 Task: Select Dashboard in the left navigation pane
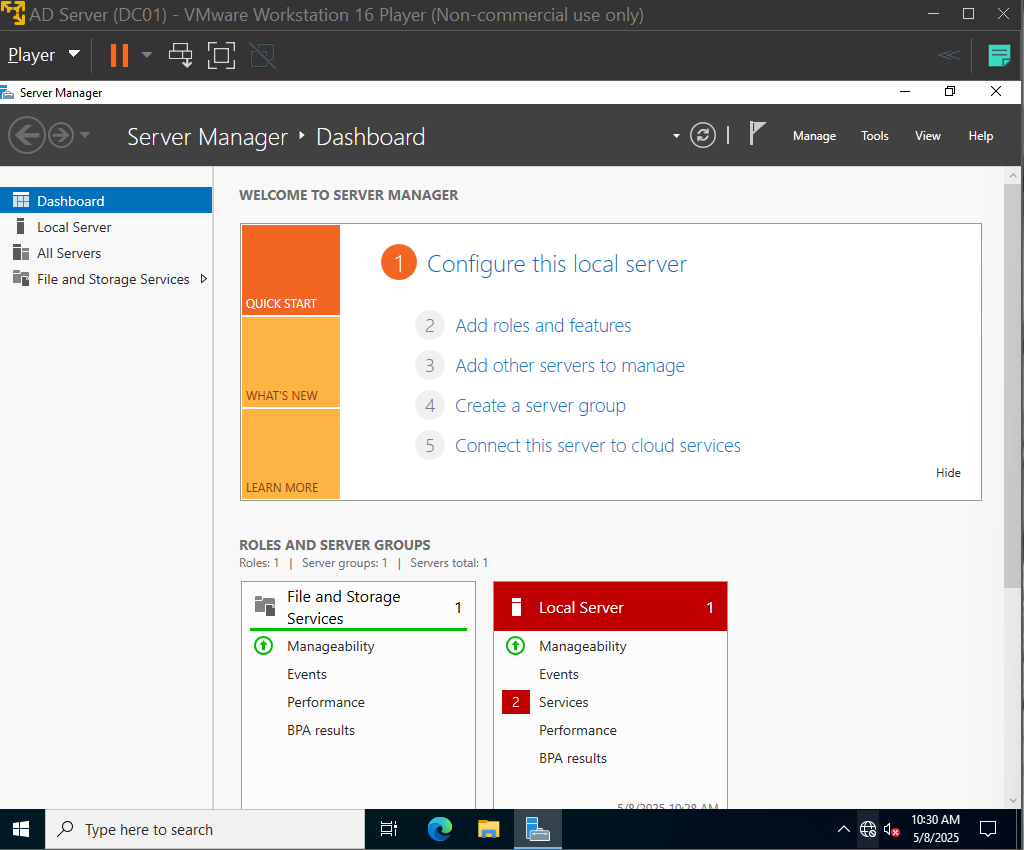click(x=106, y=200)
